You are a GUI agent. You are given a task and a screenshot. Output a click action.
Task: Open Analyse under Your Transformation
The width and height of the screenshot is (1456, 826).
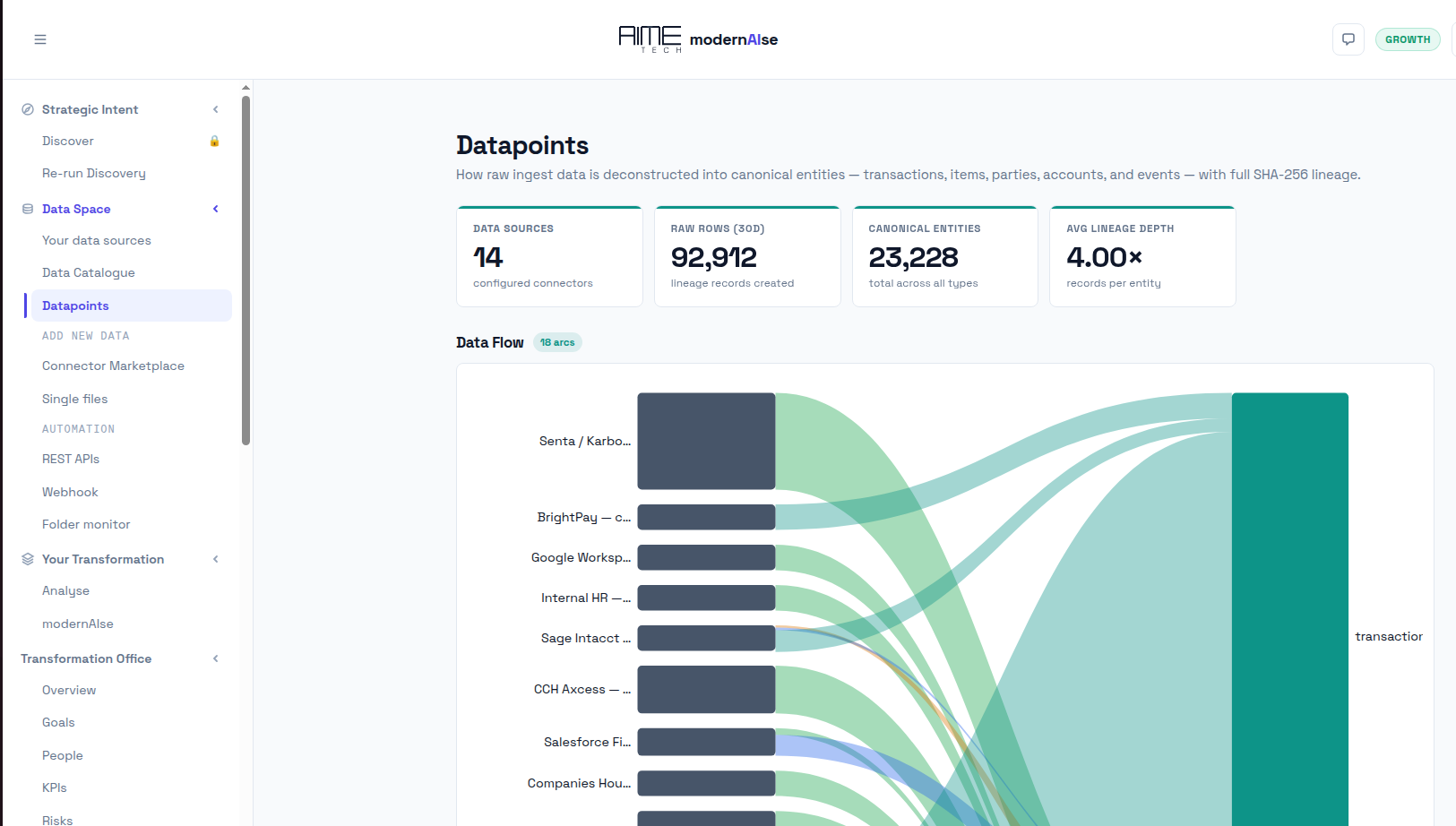65,590
